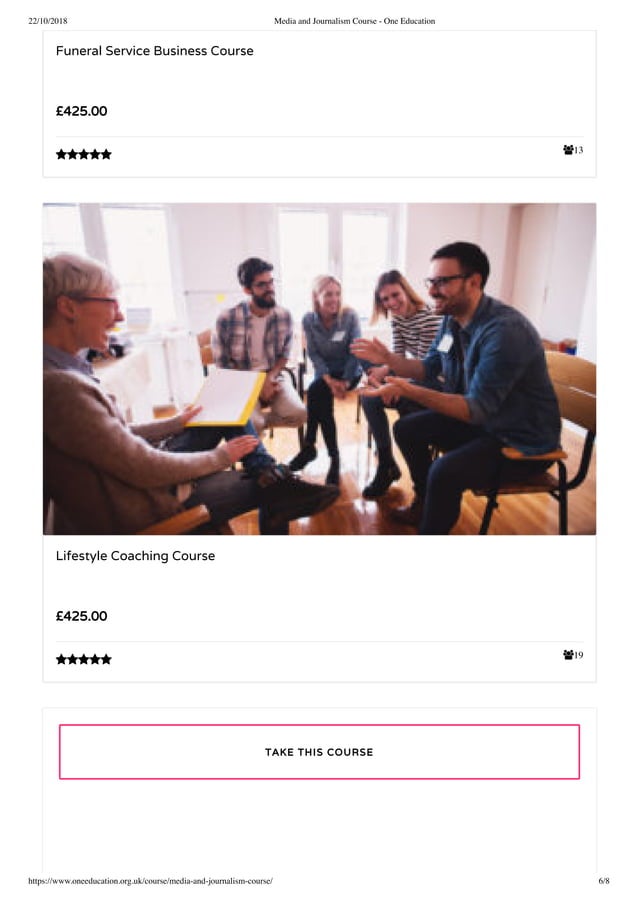Click the enrolled count 19 beside students icon
This screenshot has height=902, width=638.
(x=578, y=655)
